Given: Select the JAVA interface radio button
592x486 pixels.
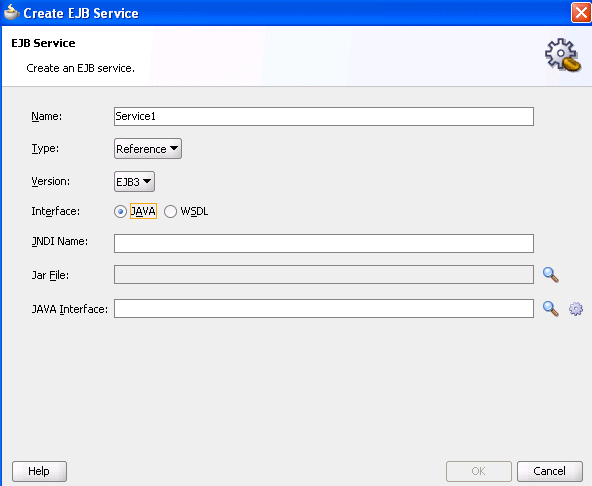Looking at the screenshot, I should (120, 211).
